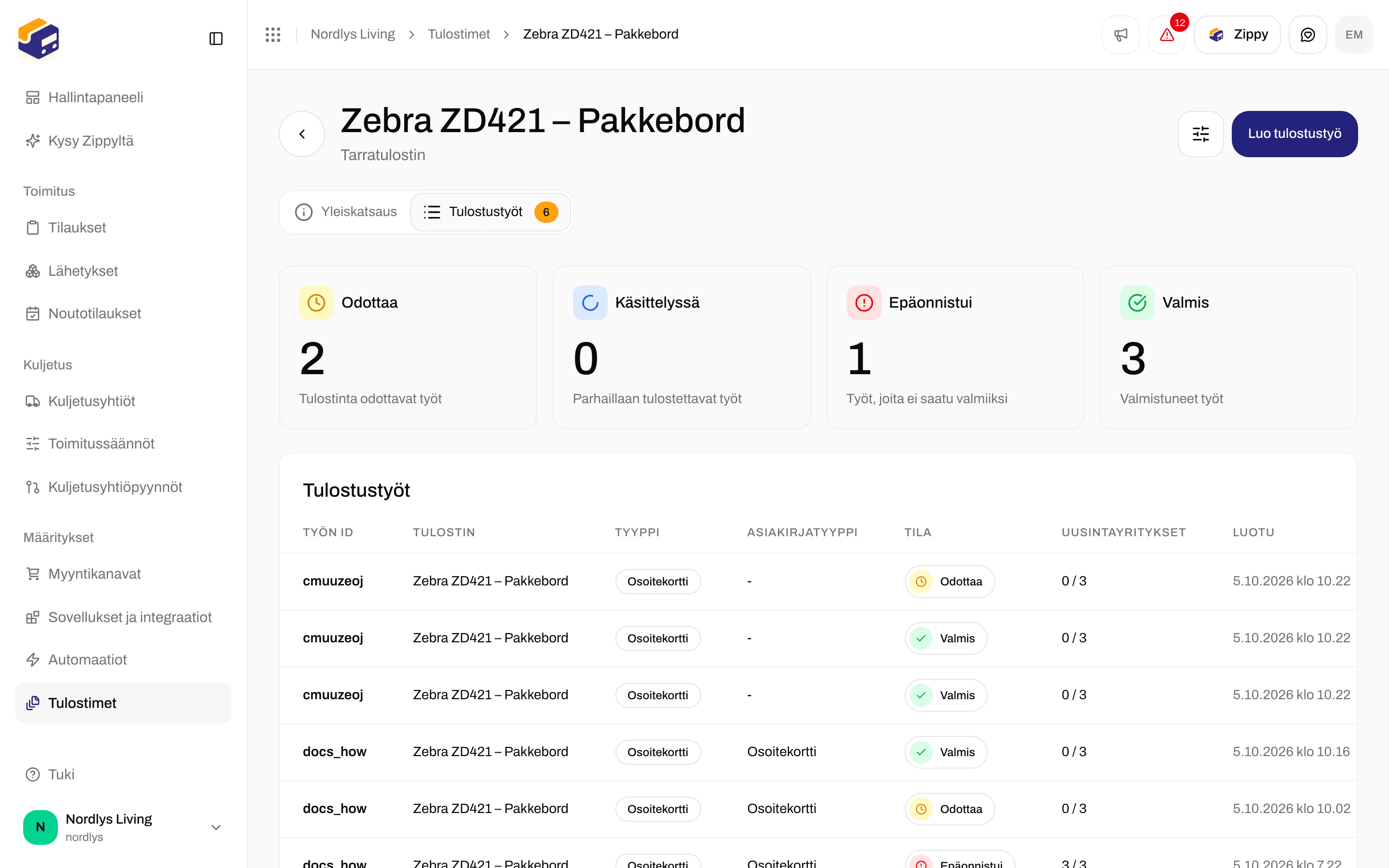
Task: Click Osoitekortti type badge in first row
Action: [x=658, y=582]
